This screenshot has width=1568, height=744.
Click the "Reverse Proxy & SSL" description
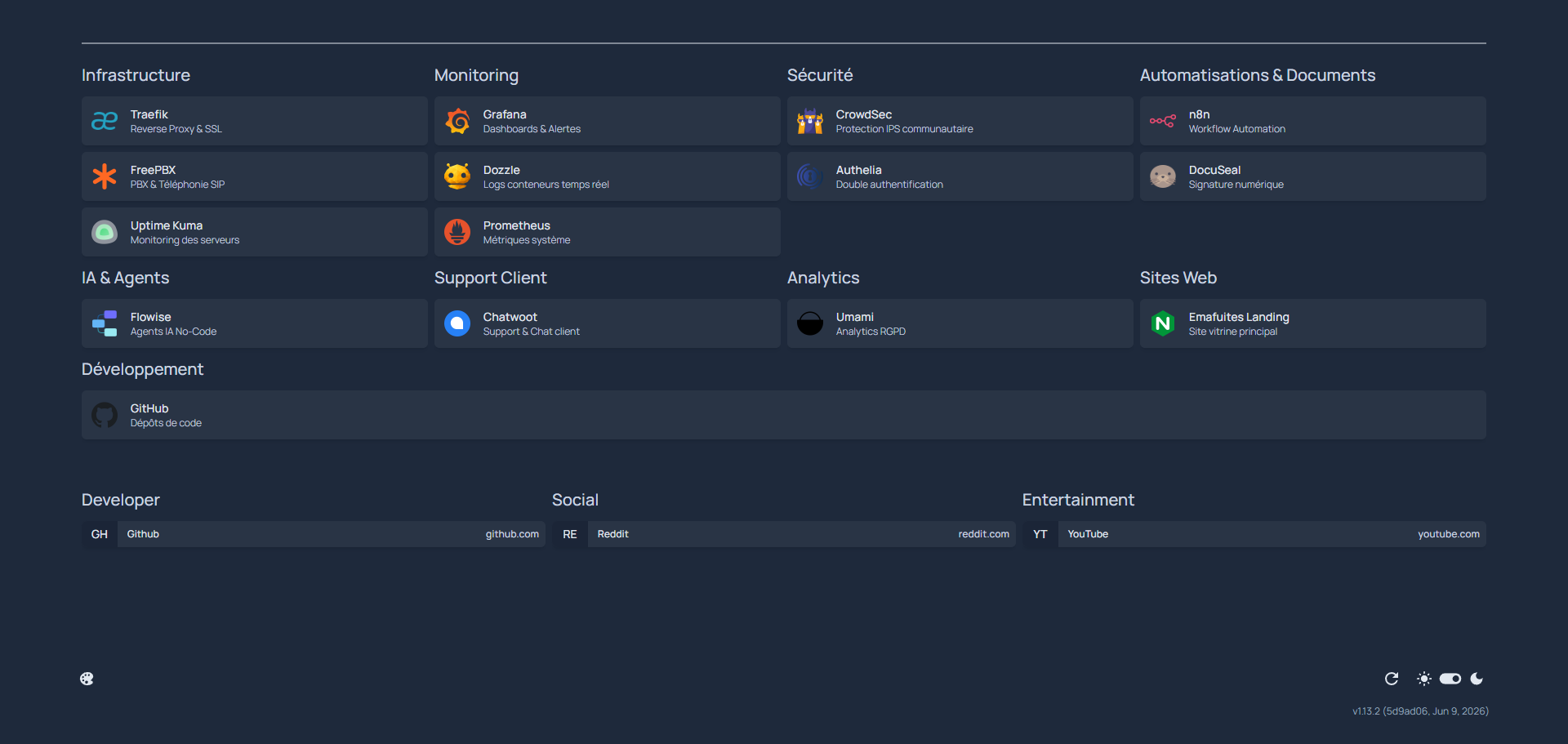(x=176, y=129)
